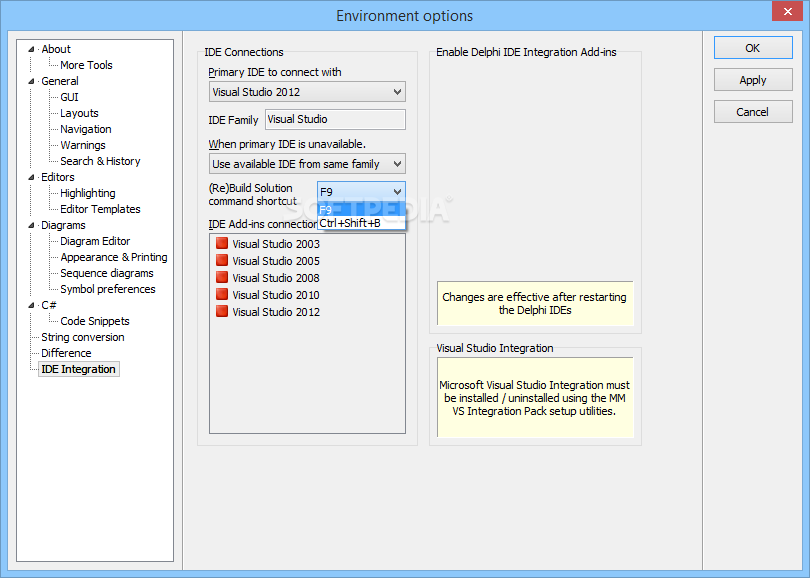Open the Primary IDE dropdown
810x578 pixels.
click(307, 92)
